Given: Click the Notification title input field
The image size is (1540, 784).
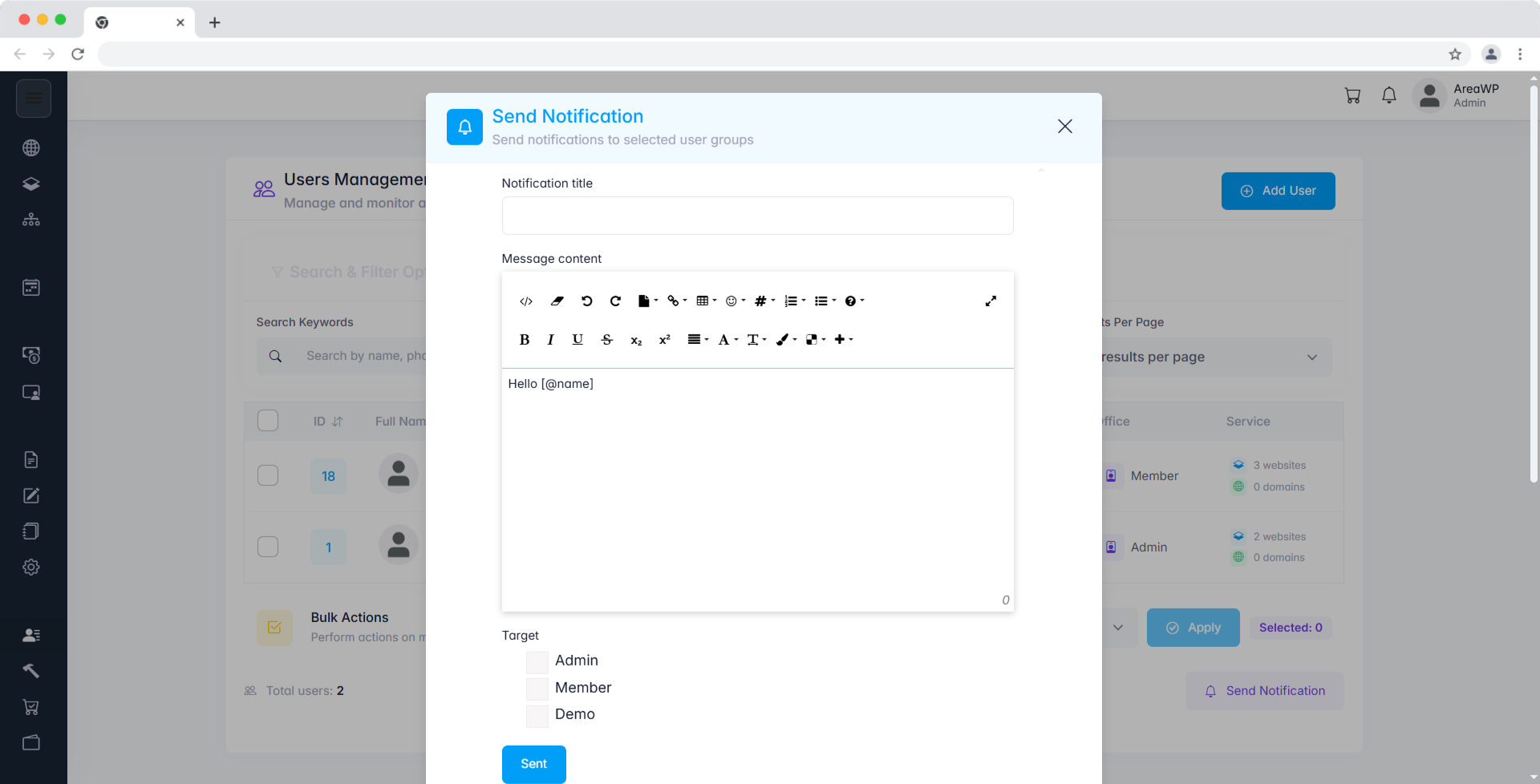Looking at the screenshot, I should pyautogui.click(x=757, y=215).
